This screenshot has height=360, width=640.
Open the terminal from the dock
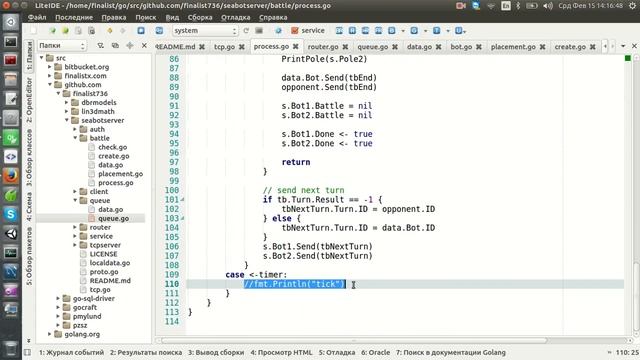[11, 41]
